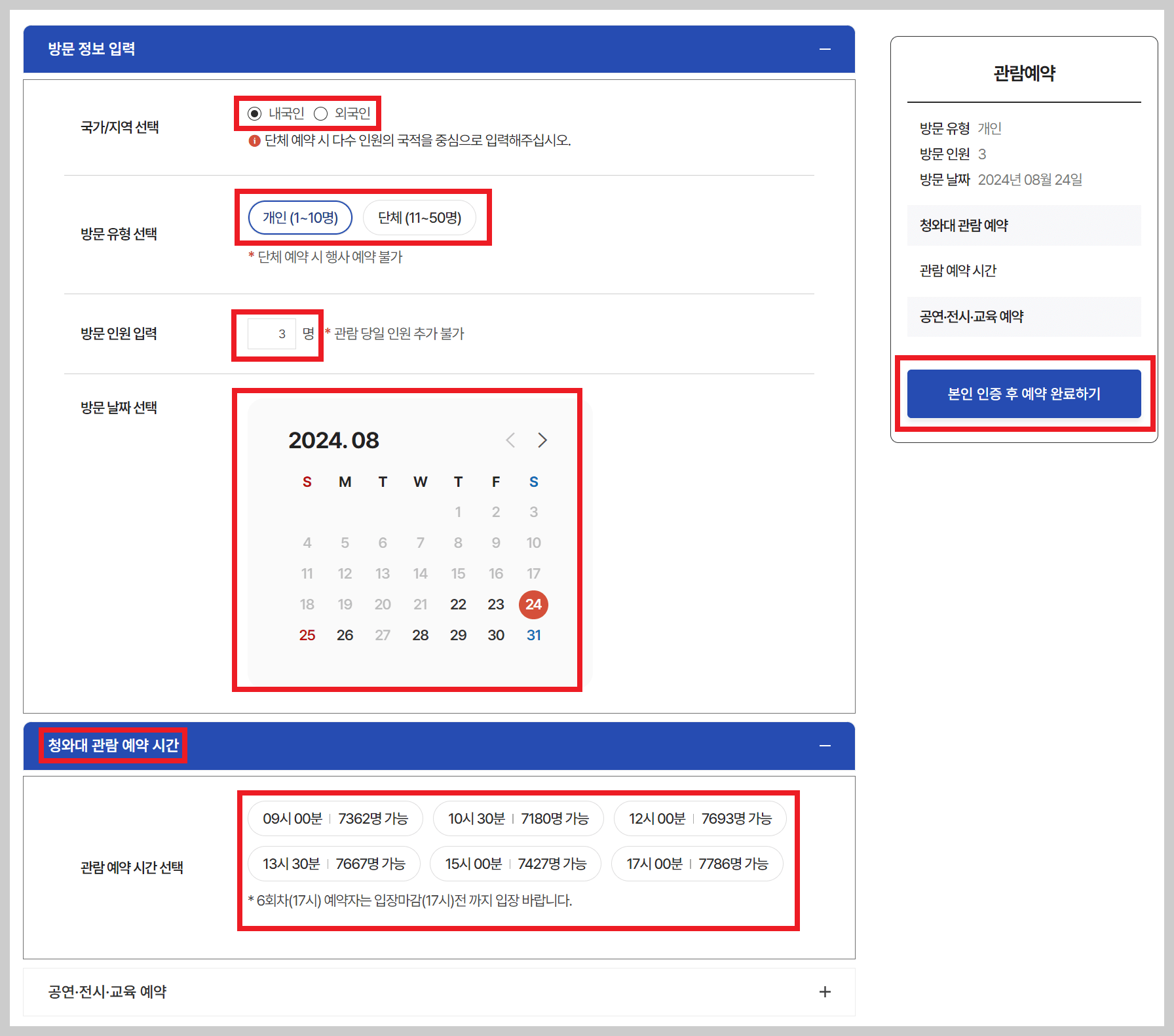Select the 내국인 radio button
This screenshot has height=1036, width=1174.
254,113
